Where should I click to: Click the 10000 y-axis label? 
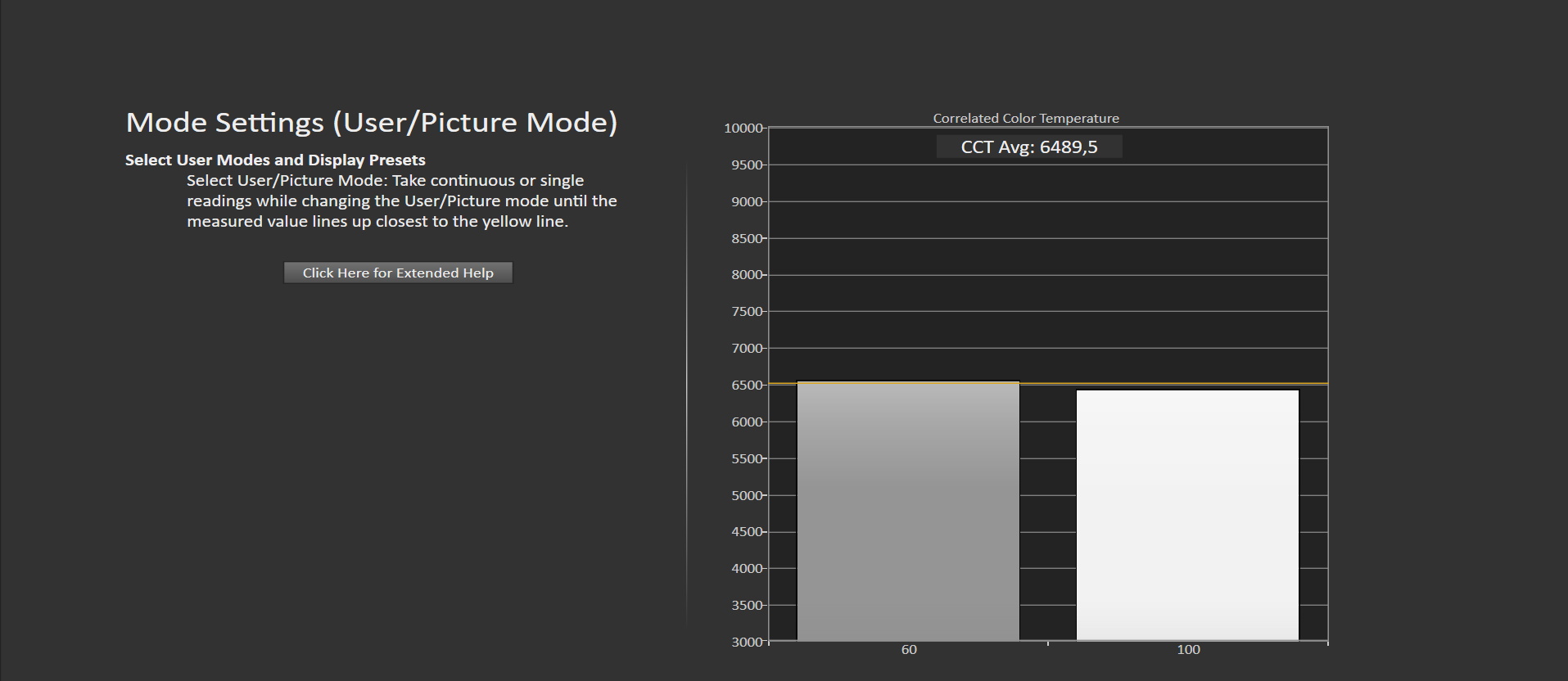click(743, 129)
